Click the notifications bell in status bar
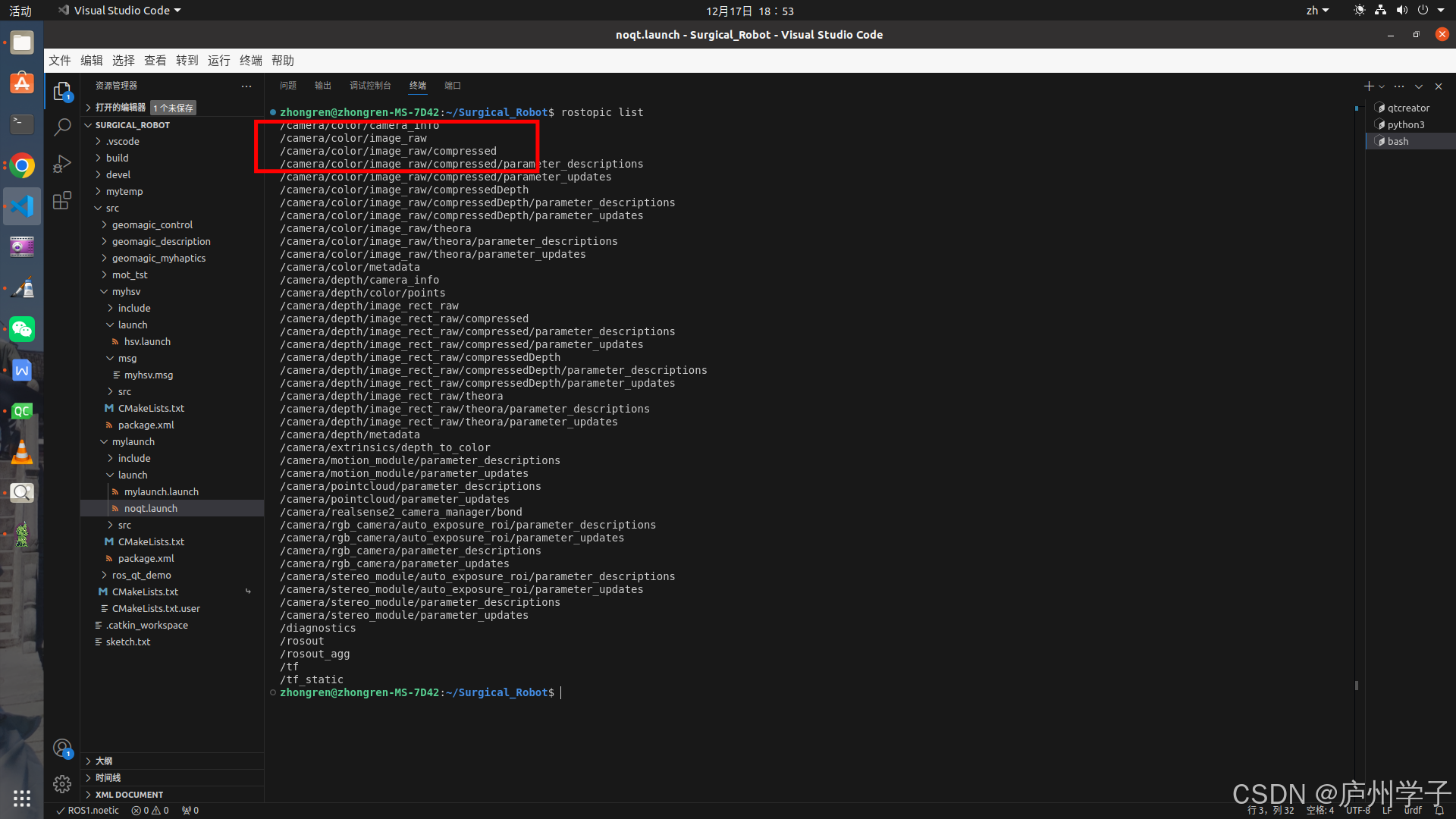The width and height of the screenshot is (1456, 819). pos(1439,810)
